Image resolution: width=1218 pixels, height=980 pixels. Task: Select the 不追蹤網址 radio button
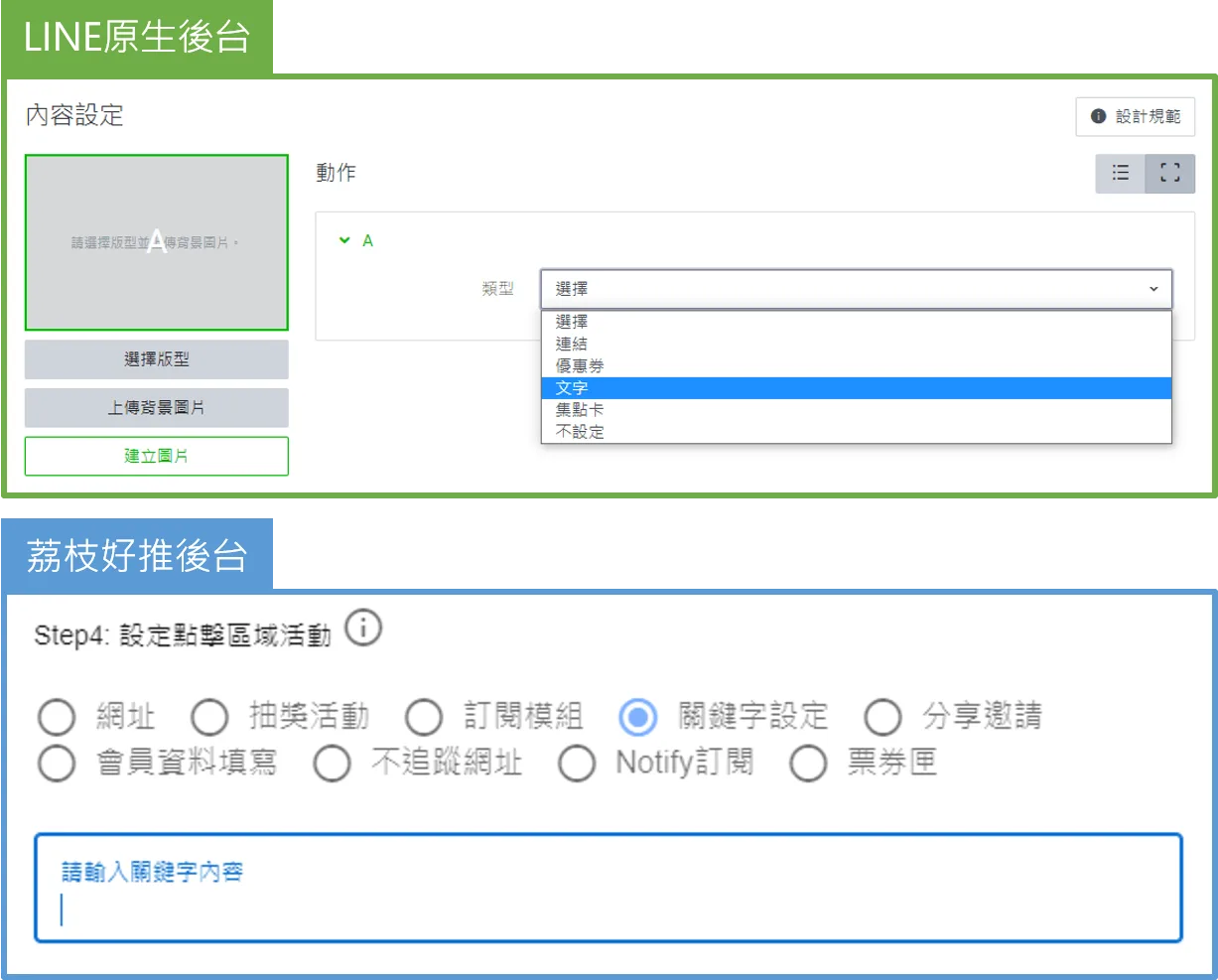point(332,763)
